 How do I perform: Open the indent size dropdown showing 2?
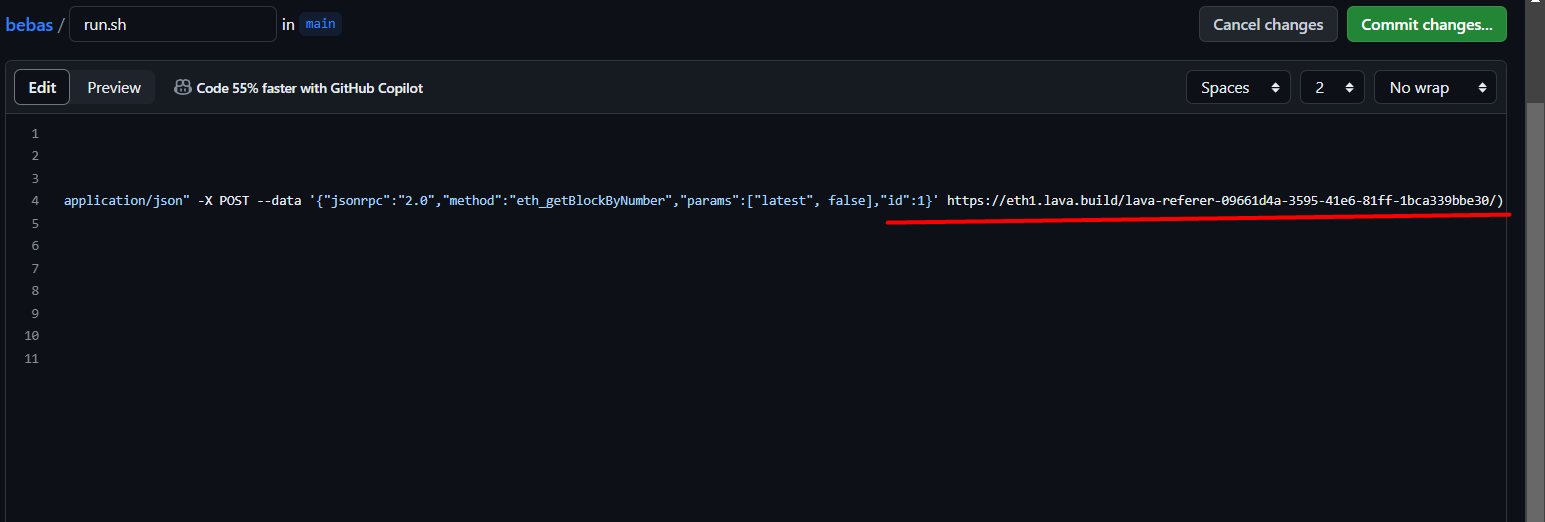tap(1332, 88)
